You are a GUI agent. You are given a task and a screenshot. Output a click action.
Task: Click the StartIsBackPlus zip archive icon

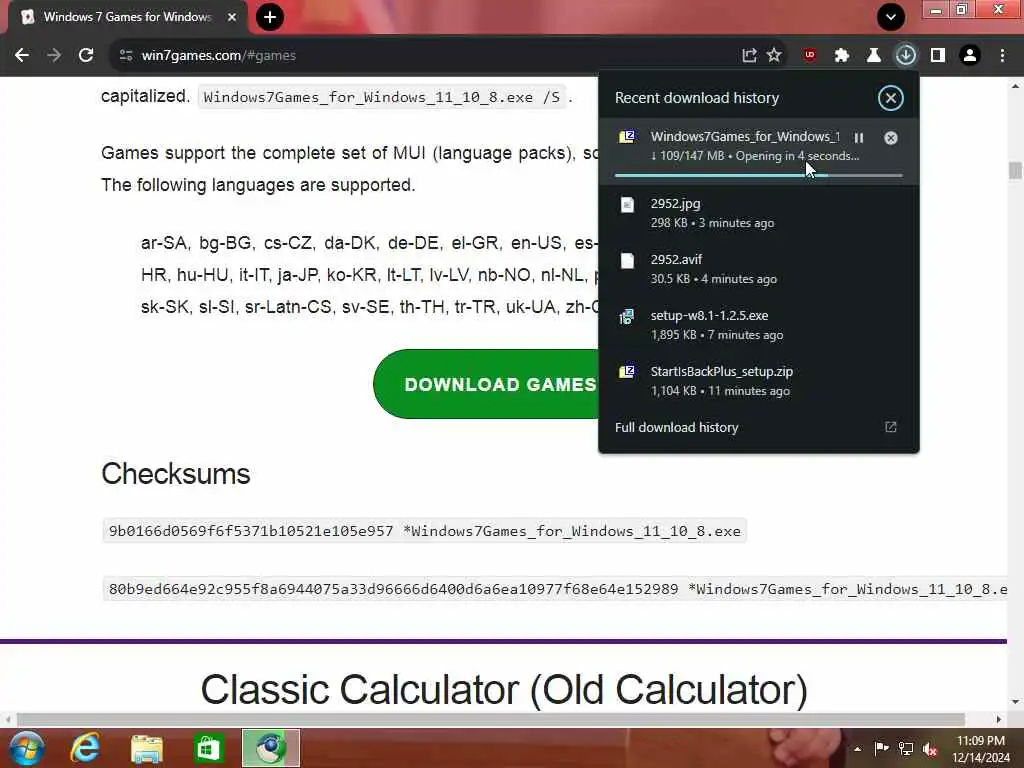tap(627, 372)
